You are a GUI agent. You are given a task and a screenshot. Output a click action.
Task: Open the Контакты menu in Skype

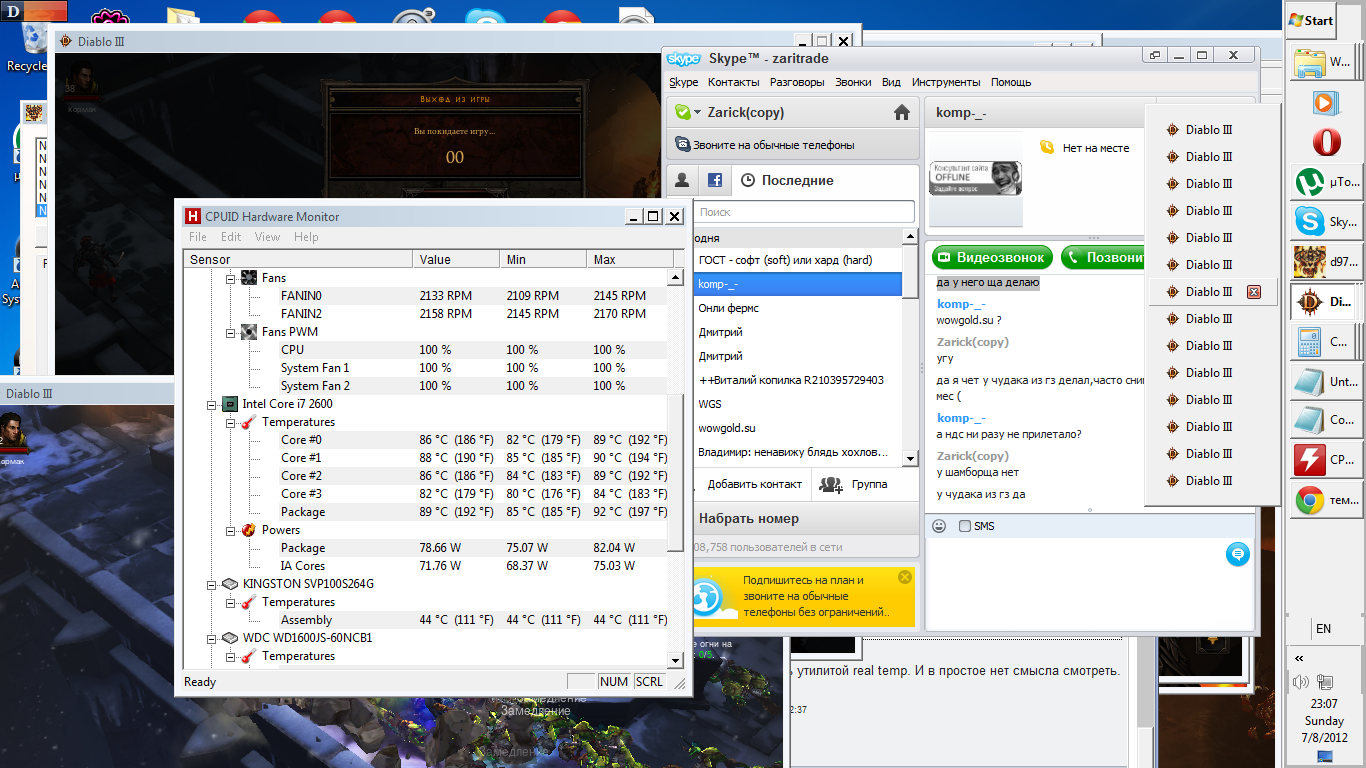pos(733,82)
